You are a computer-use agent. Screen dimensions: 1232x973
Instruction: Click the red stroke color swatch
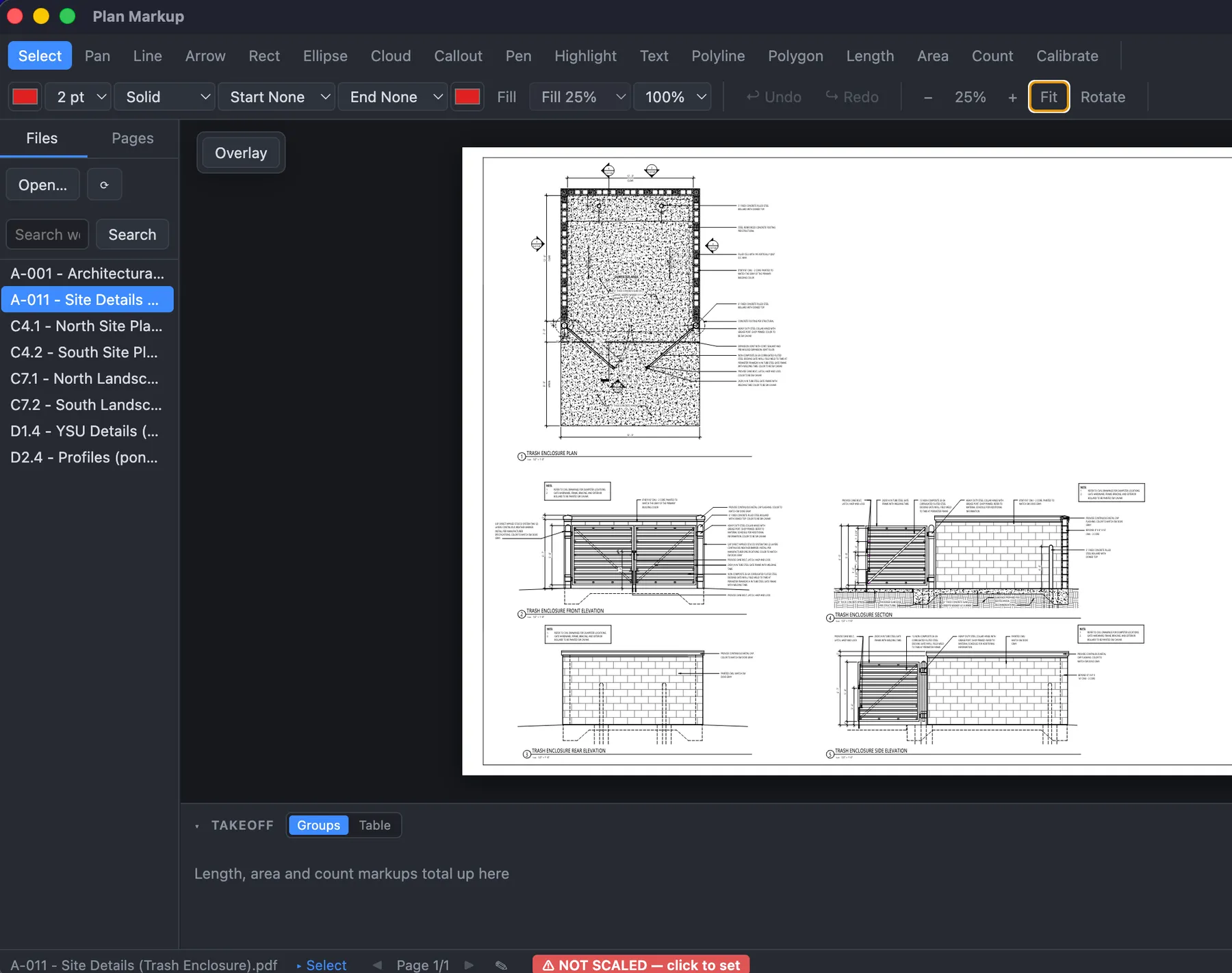25,97
